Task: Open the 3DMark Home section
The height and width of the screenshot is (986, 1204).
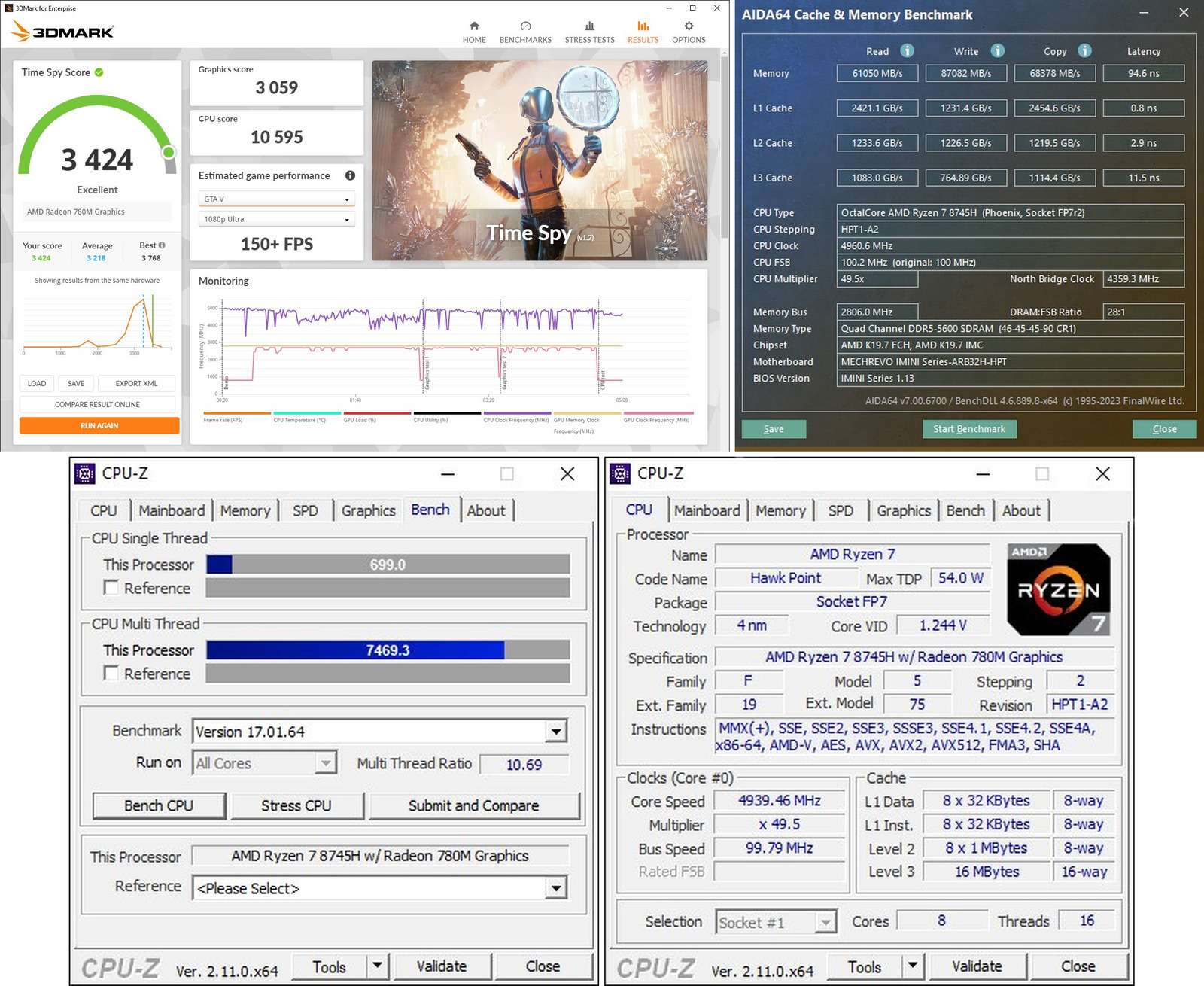Action: (x=474, y=32)
